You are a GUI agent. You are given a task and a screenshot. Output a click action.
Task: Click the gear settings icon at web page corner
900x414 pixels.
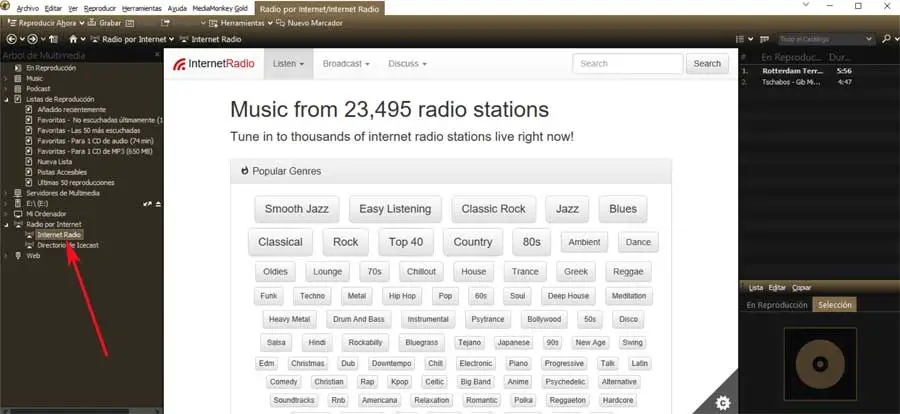tap(722, 403)
